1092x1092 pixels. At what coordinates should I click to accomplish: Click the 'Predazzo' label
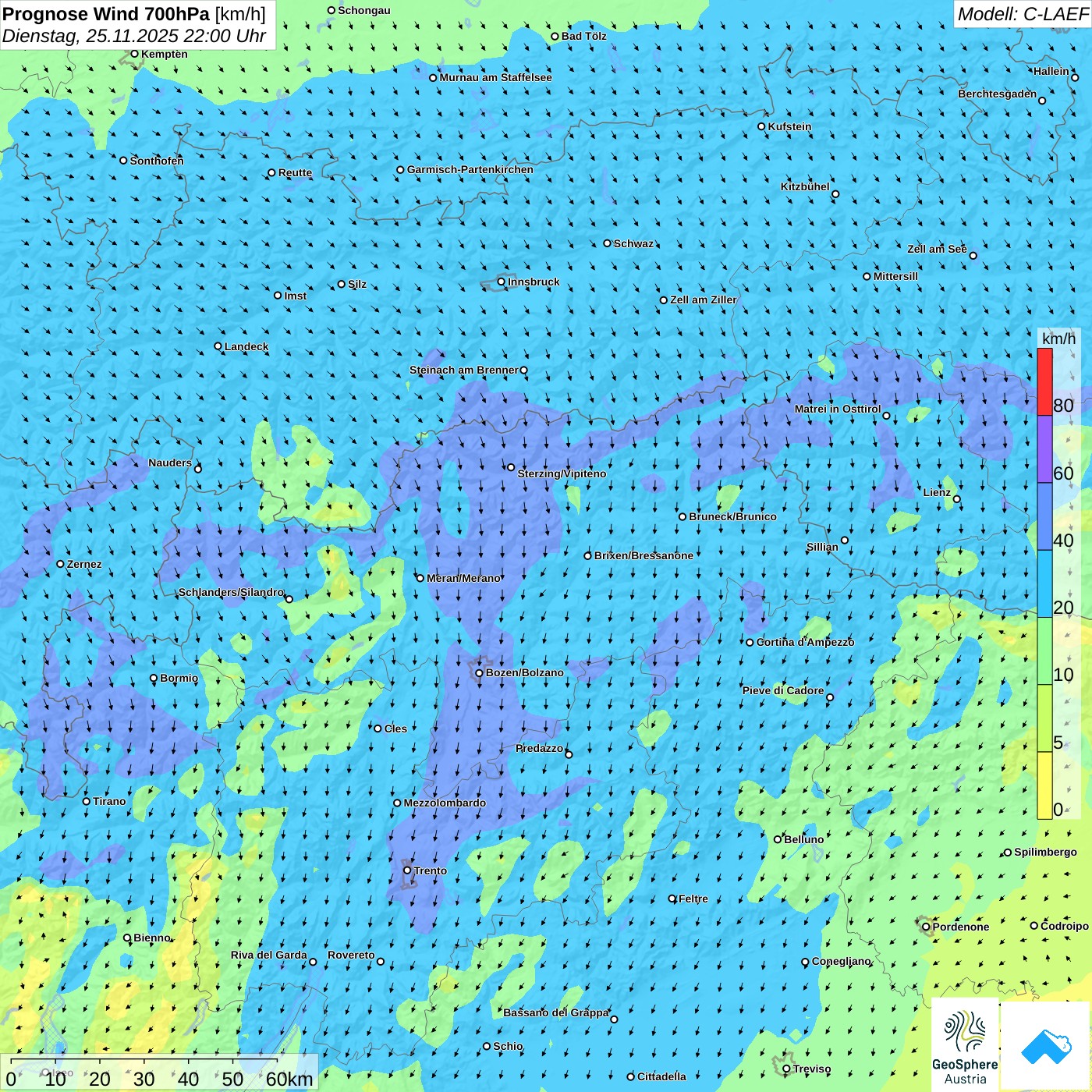(x=540, y=748)
